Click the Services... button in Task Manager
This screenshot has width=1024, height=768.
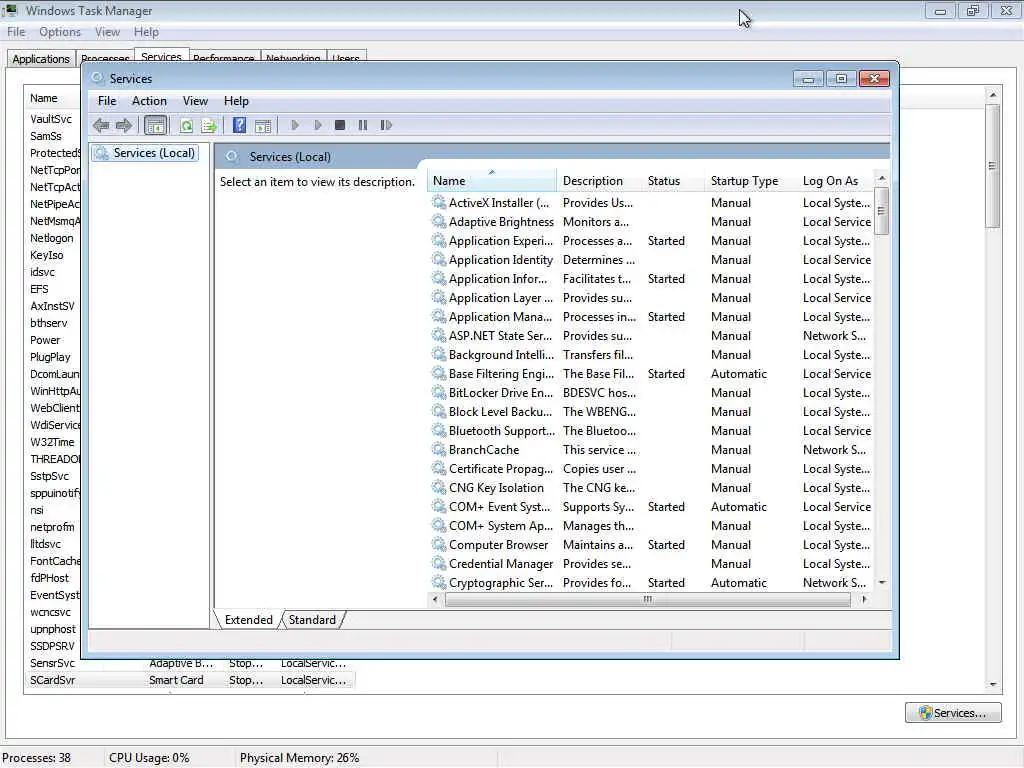[x=953, y=712]
